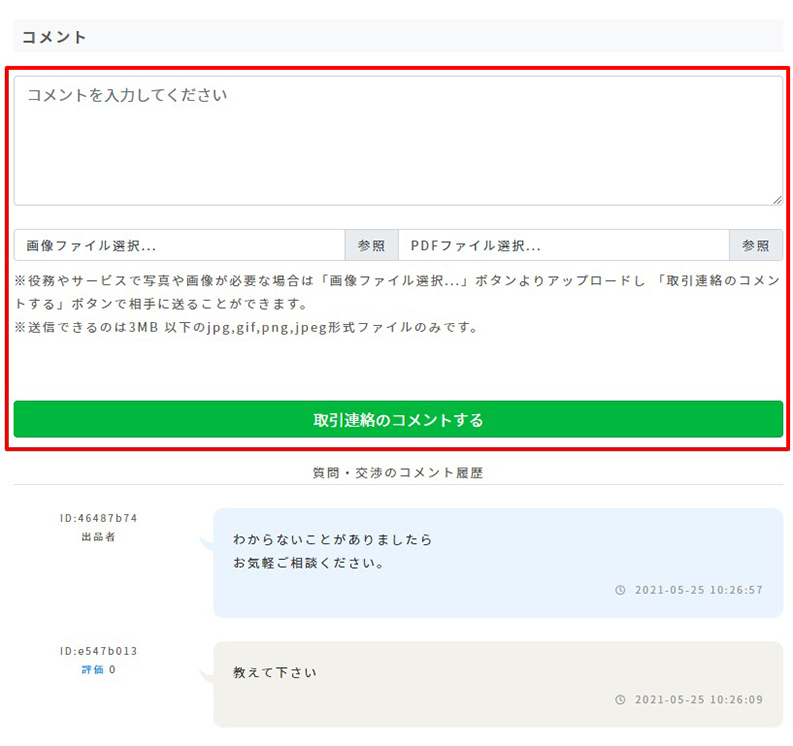793x746 pixels.
Task: Click timestamp 2021-05-25 10:26:09
Action: [699, 699]
